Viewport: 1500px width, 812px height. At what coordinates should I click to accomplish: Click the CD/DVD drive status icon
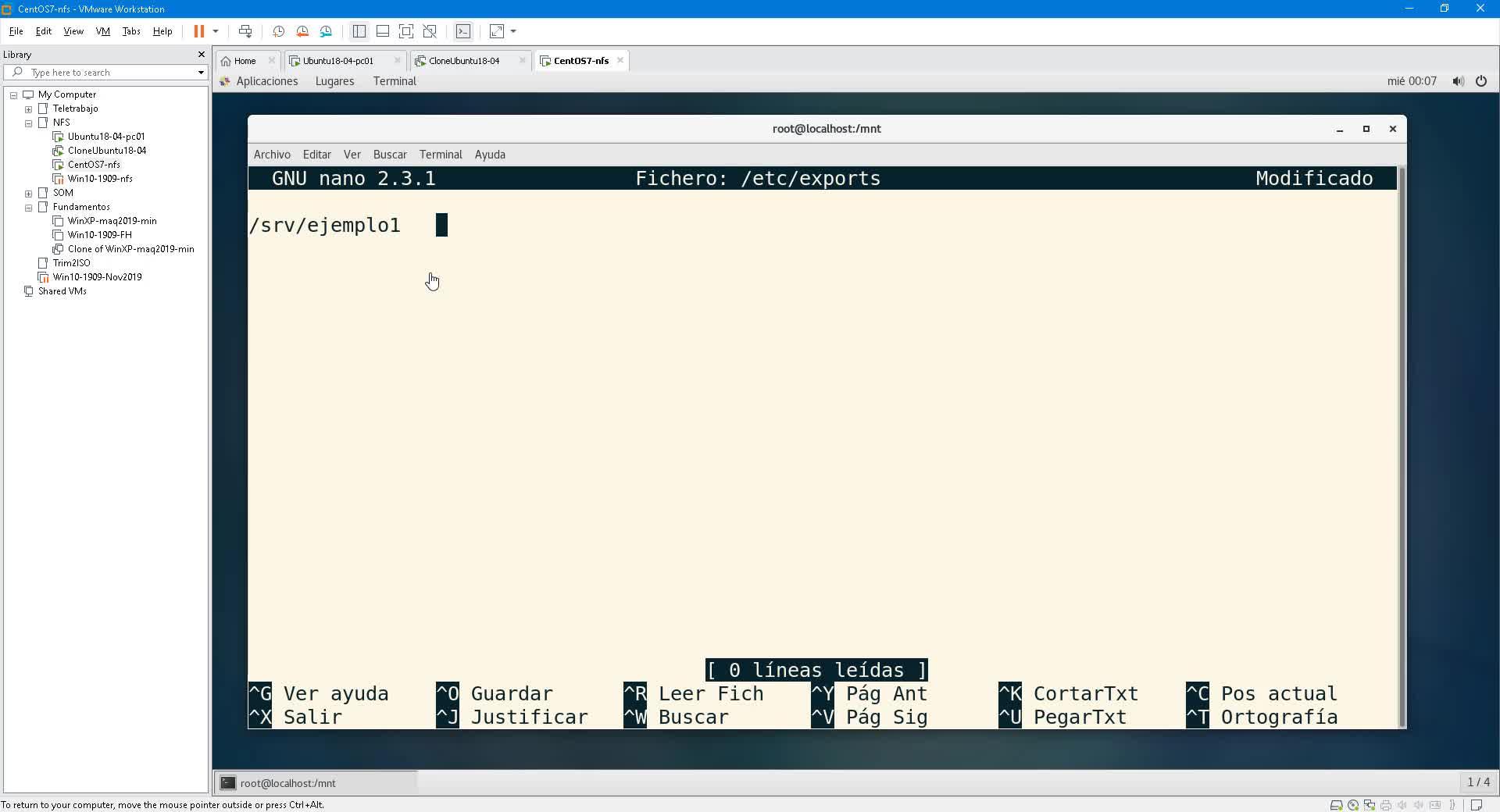pos(1352,805)
